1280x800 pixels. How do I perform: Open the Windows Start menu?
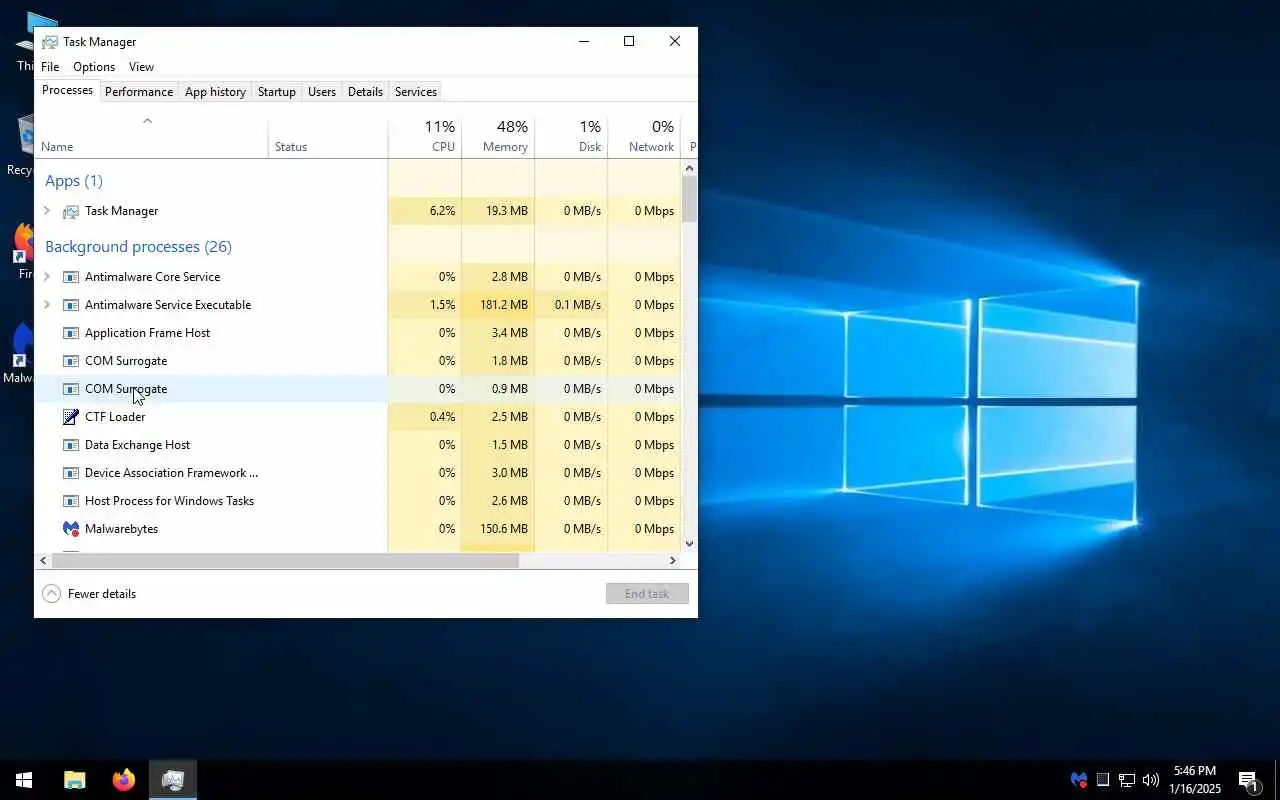(x=24, y=780)
